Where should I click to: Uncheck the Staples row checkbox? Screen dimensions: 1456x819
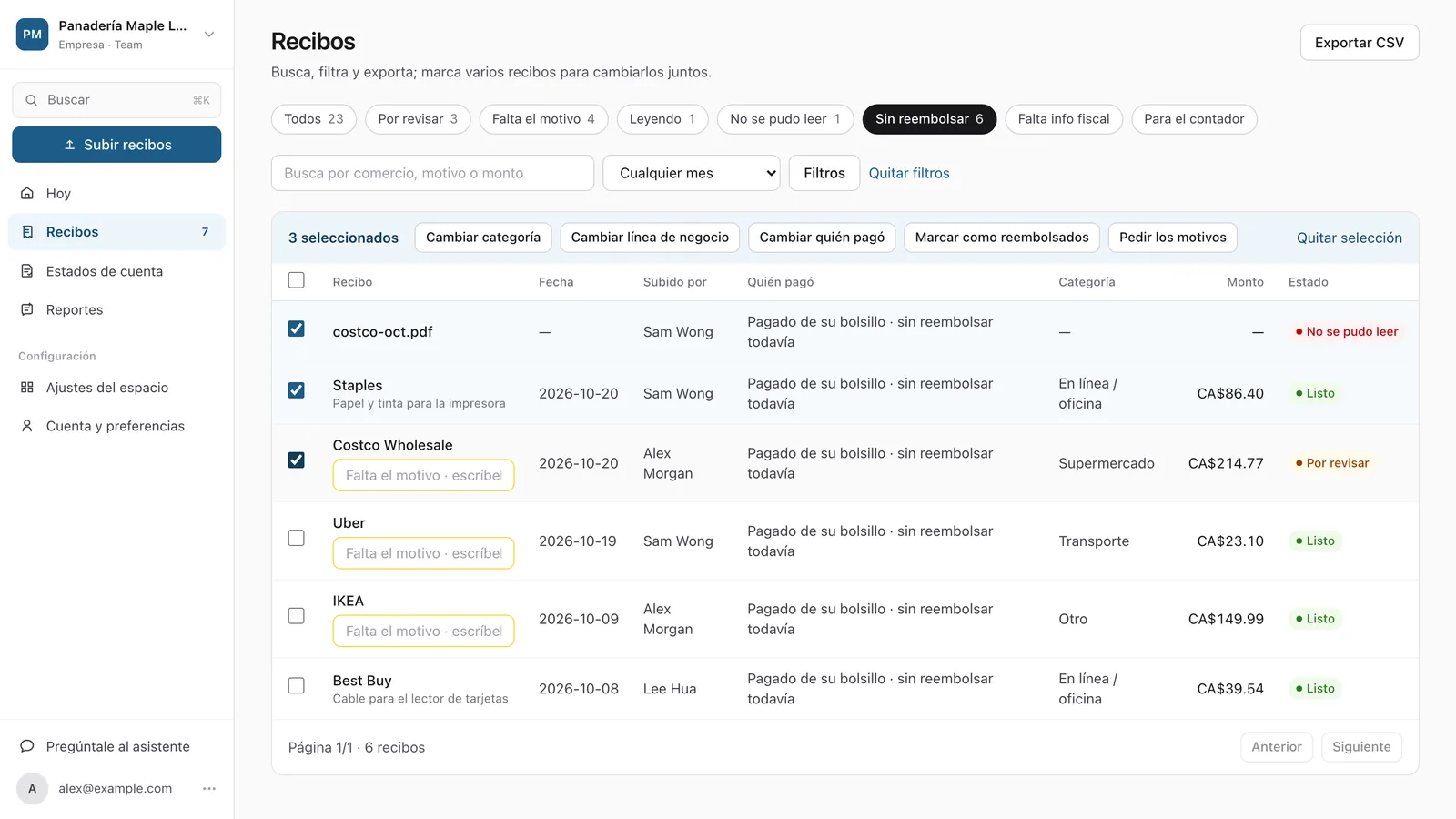point(297,390)
